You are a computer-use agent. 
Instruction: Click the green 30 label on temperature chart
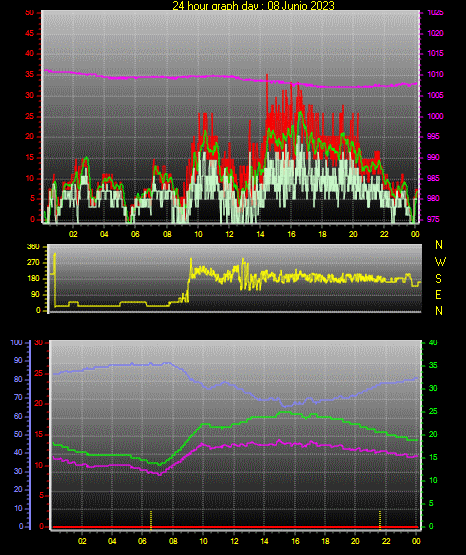click(x=433, y=388)
